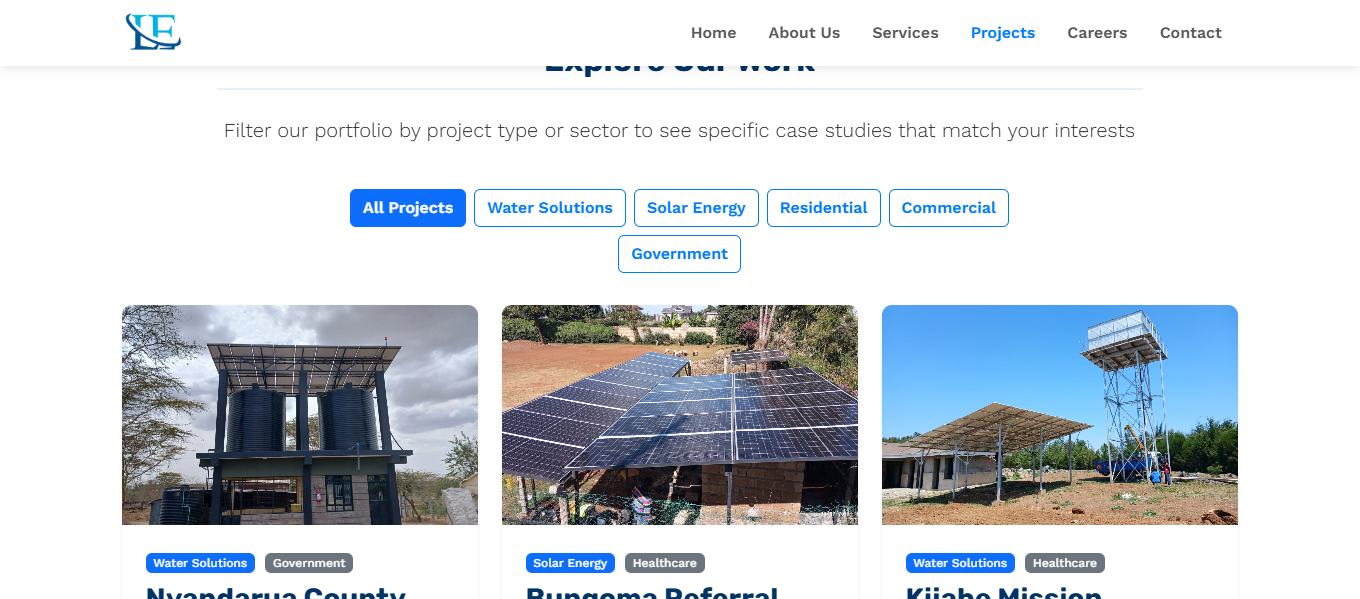Open the Home nav link

pyautogui.click(x=713, y=33)
